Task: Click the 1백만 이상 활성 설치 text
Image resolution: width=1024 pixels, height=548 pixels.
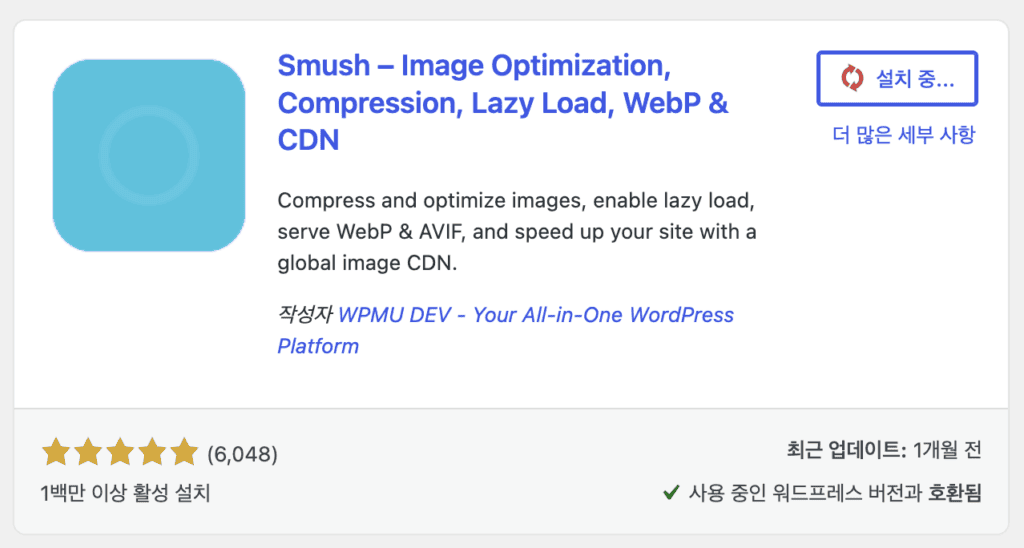Action: point(125,493)
